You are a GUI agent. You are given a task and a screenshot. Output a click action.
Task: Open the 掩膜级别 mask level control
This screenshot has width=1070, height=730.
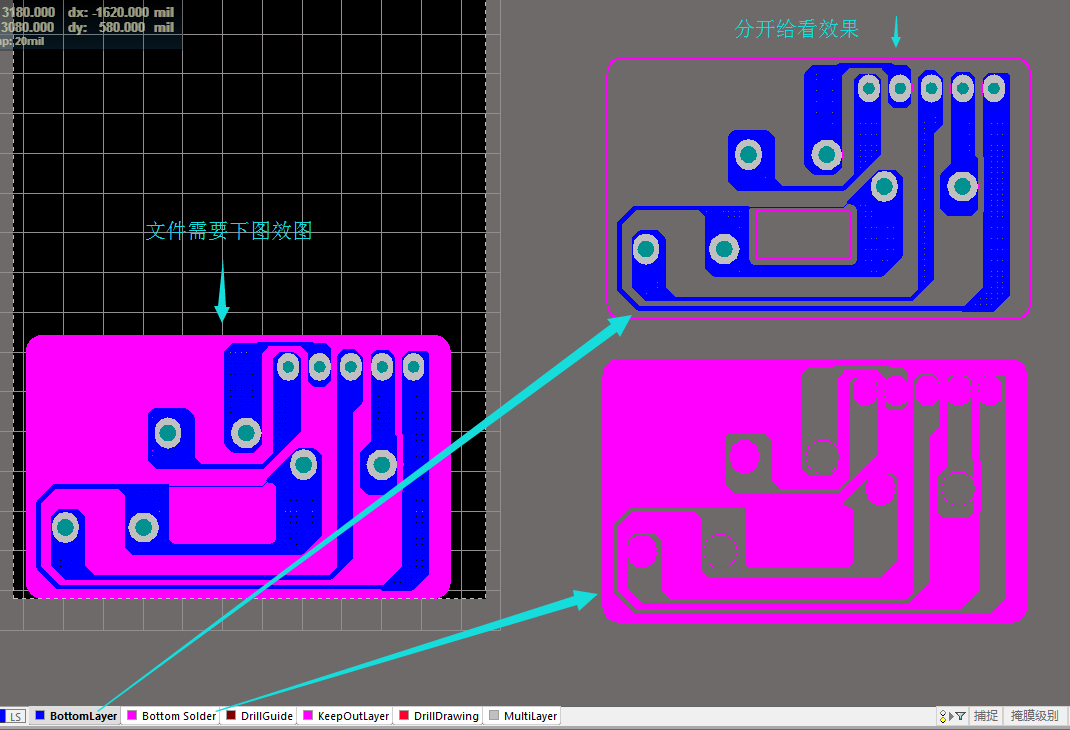(x=1036, y=716)
